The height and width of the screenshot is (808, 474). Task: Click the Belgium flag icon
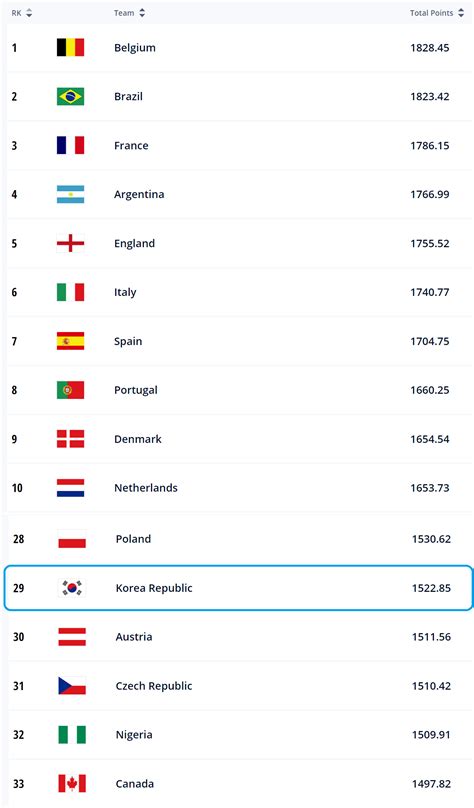70,47
